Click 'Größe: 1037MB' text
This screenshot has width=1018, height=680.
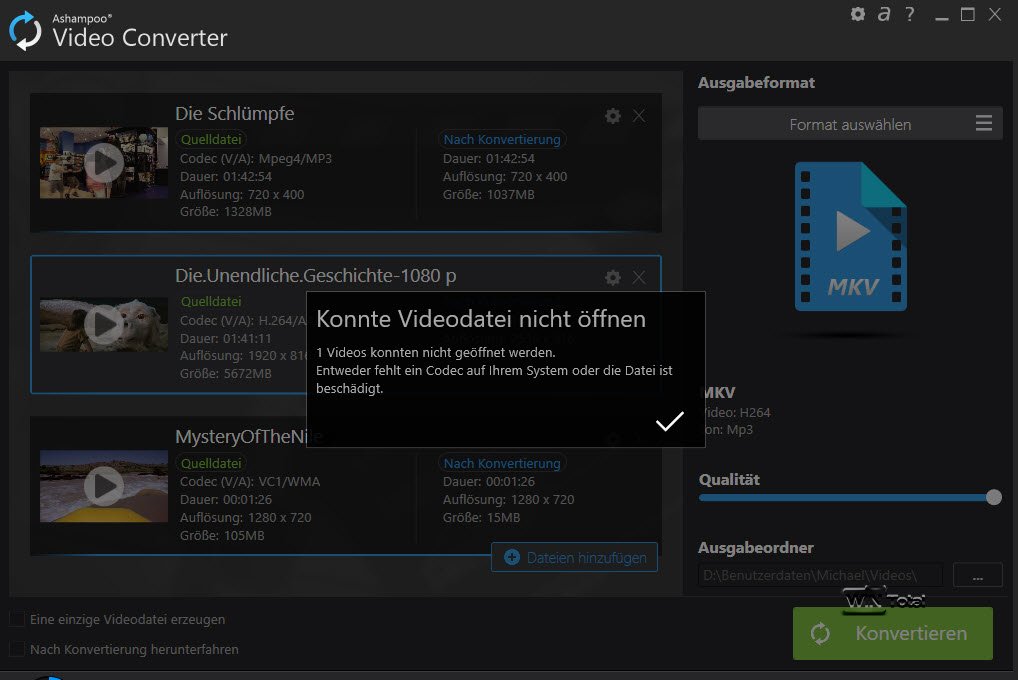pyautogui.click(x=488, y=194)
